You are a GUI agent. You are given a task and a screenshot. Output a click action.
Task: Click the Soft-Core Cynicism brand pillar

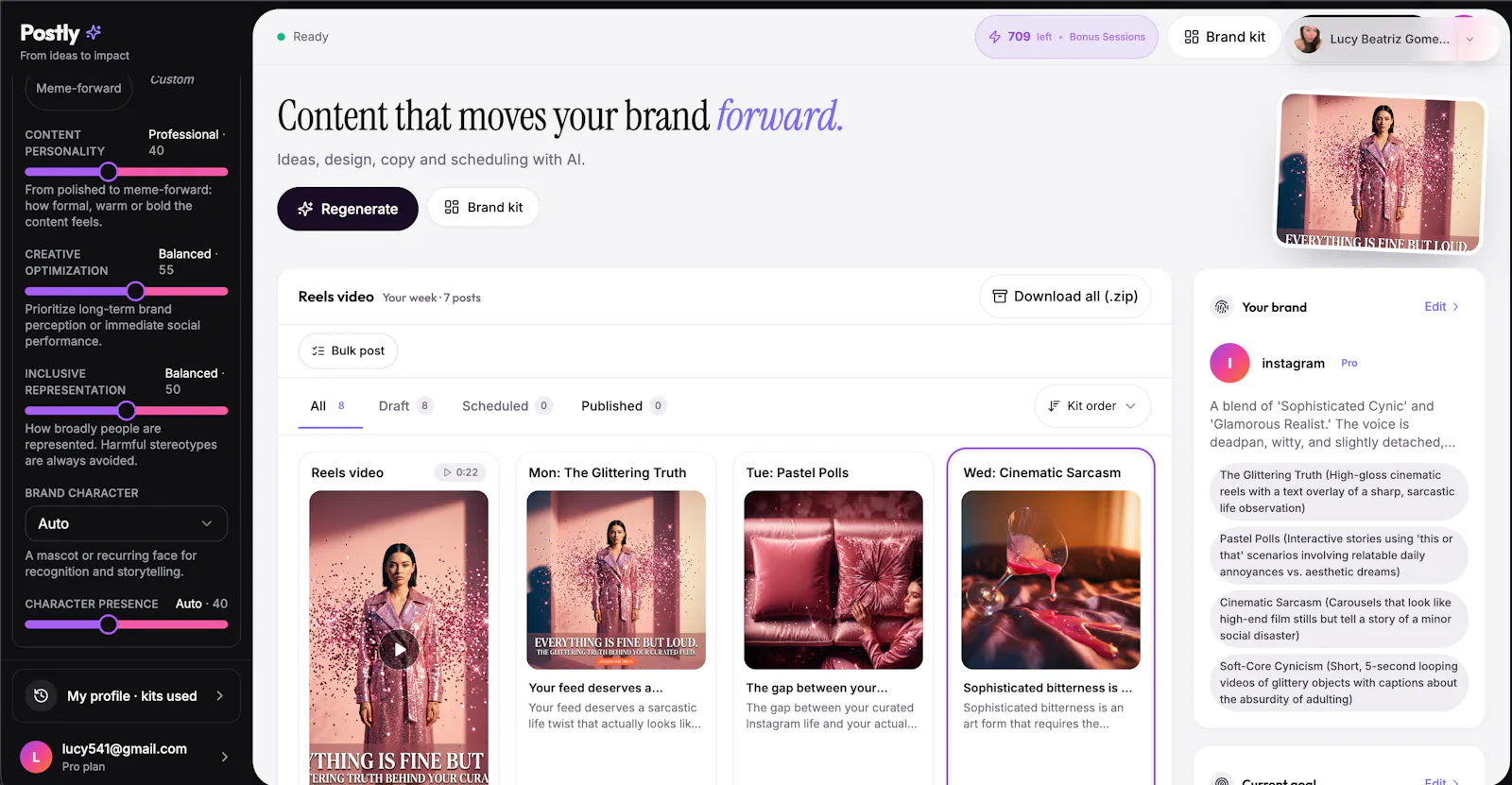[1338, 683]
